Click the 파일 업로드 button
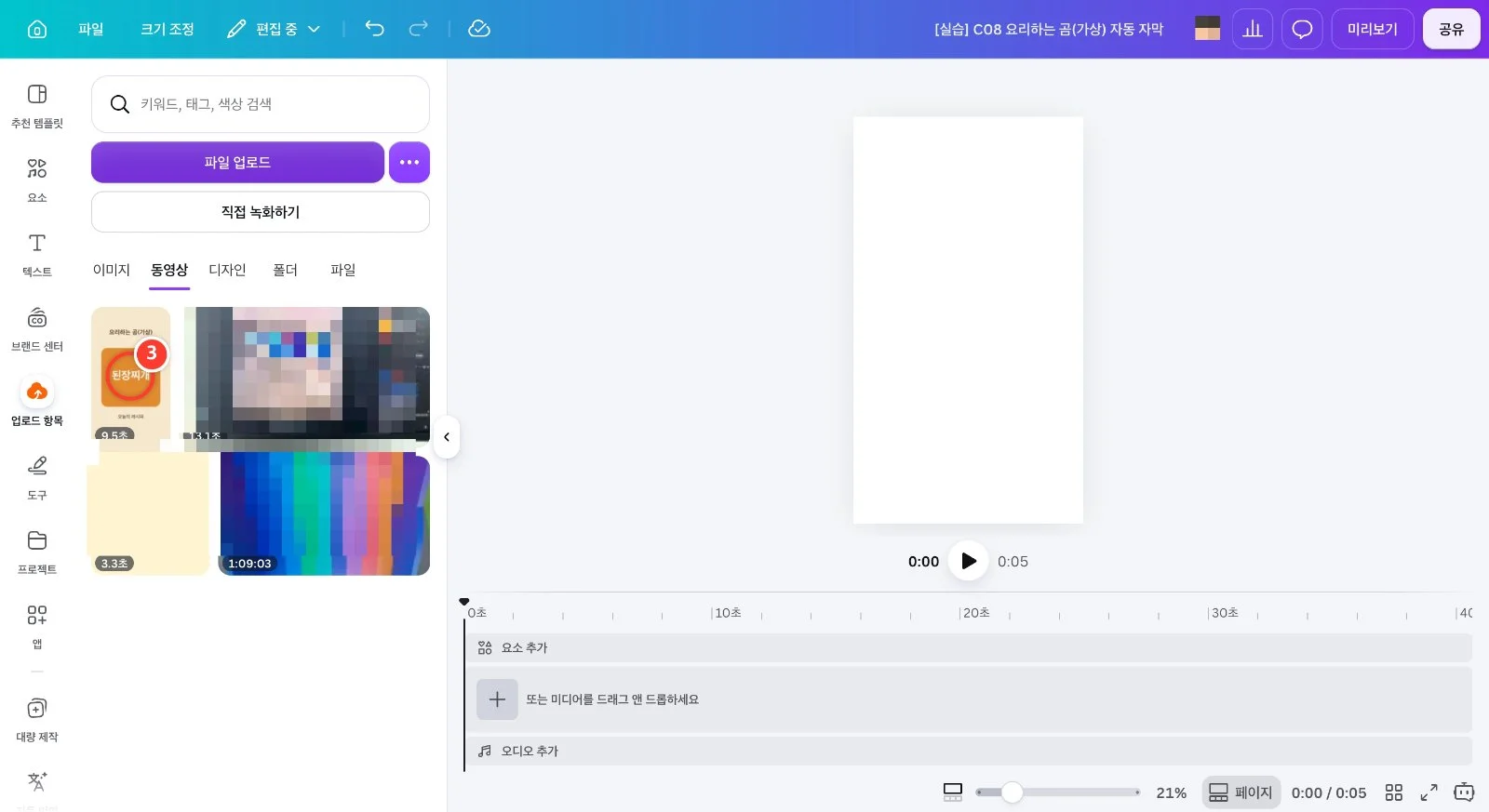Screen dimensions: 1489x812 click(x=237, y=162)
